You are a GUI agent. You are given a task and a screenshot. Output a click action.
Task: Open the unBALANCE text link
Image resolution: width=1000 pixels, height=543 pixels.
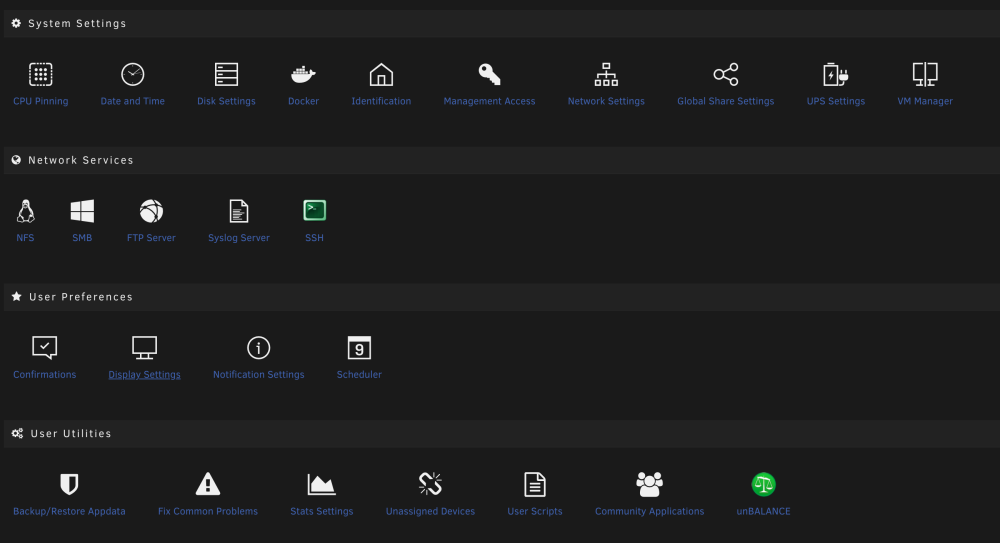point(763,511)
